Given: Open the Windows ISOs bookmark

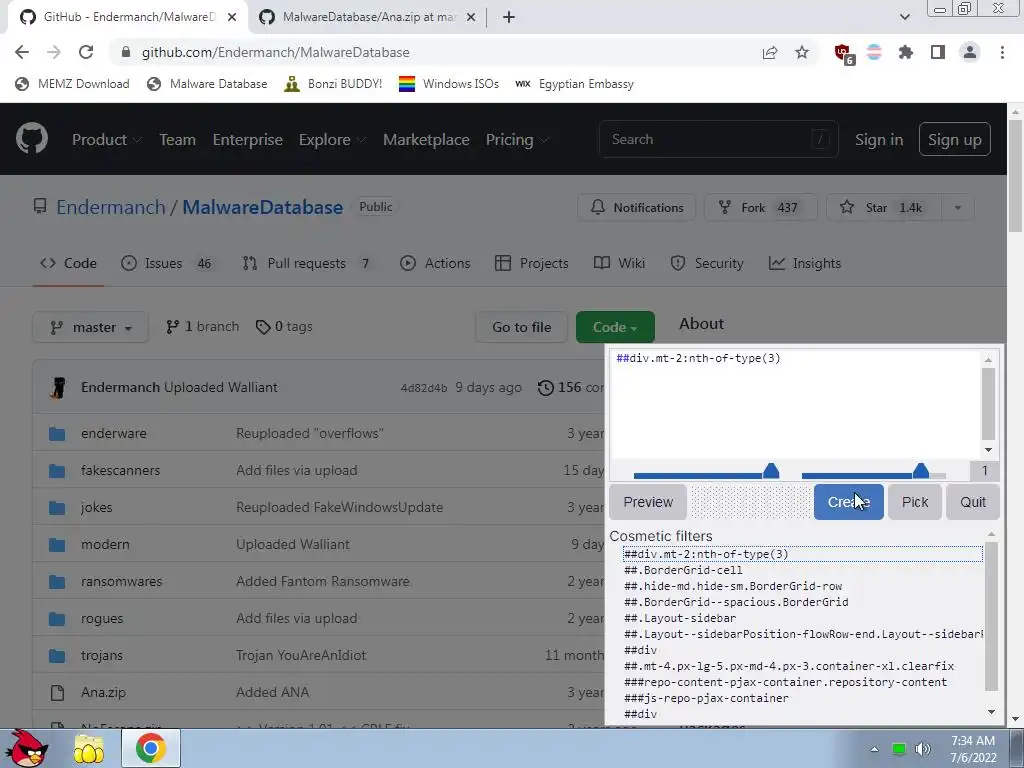Looking at the screenshot, I should (x=449, y=84).
